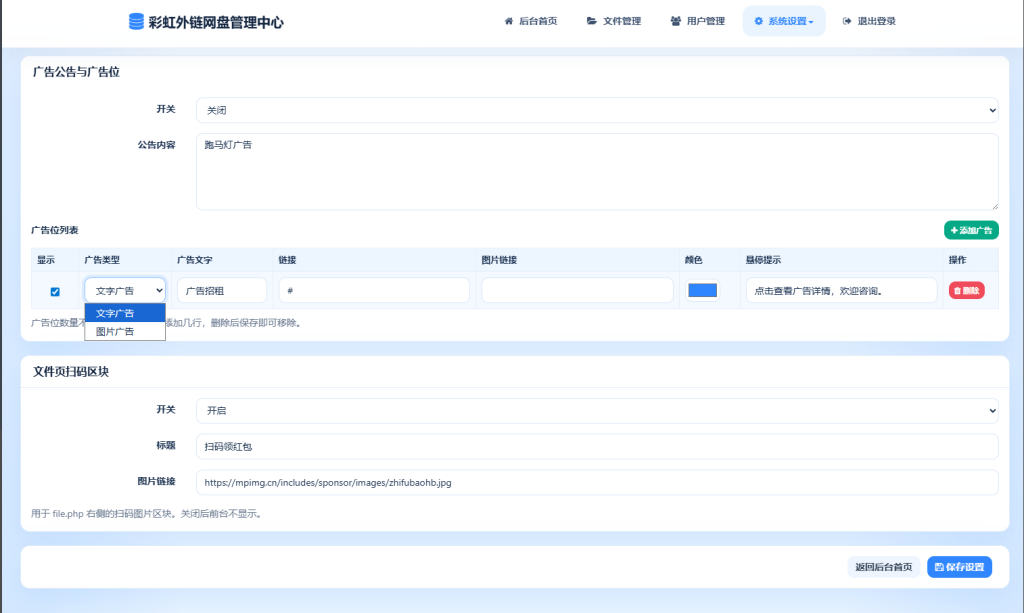
Task: Untick the 显示 checkbox in ad row
Action: coord(55,292)
